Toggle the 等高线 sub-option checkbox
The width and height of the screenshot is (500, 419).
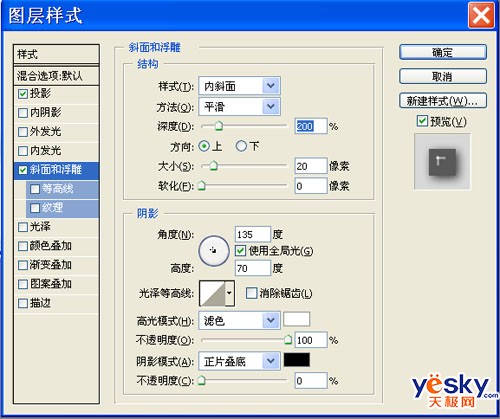(x=35, y=189)
